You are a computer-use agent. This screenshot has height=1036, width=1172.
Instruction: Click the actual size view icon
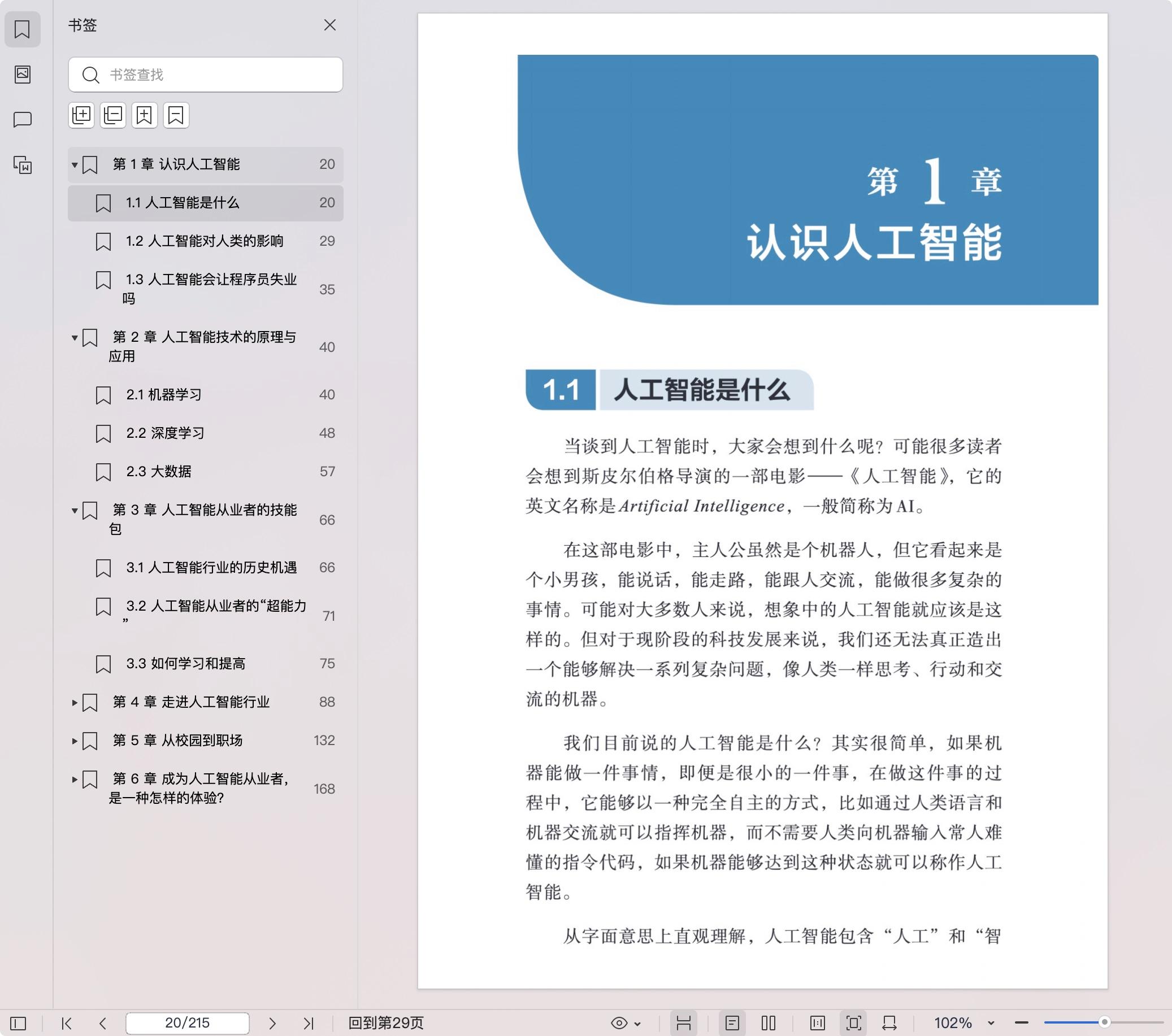[818, 1023]
